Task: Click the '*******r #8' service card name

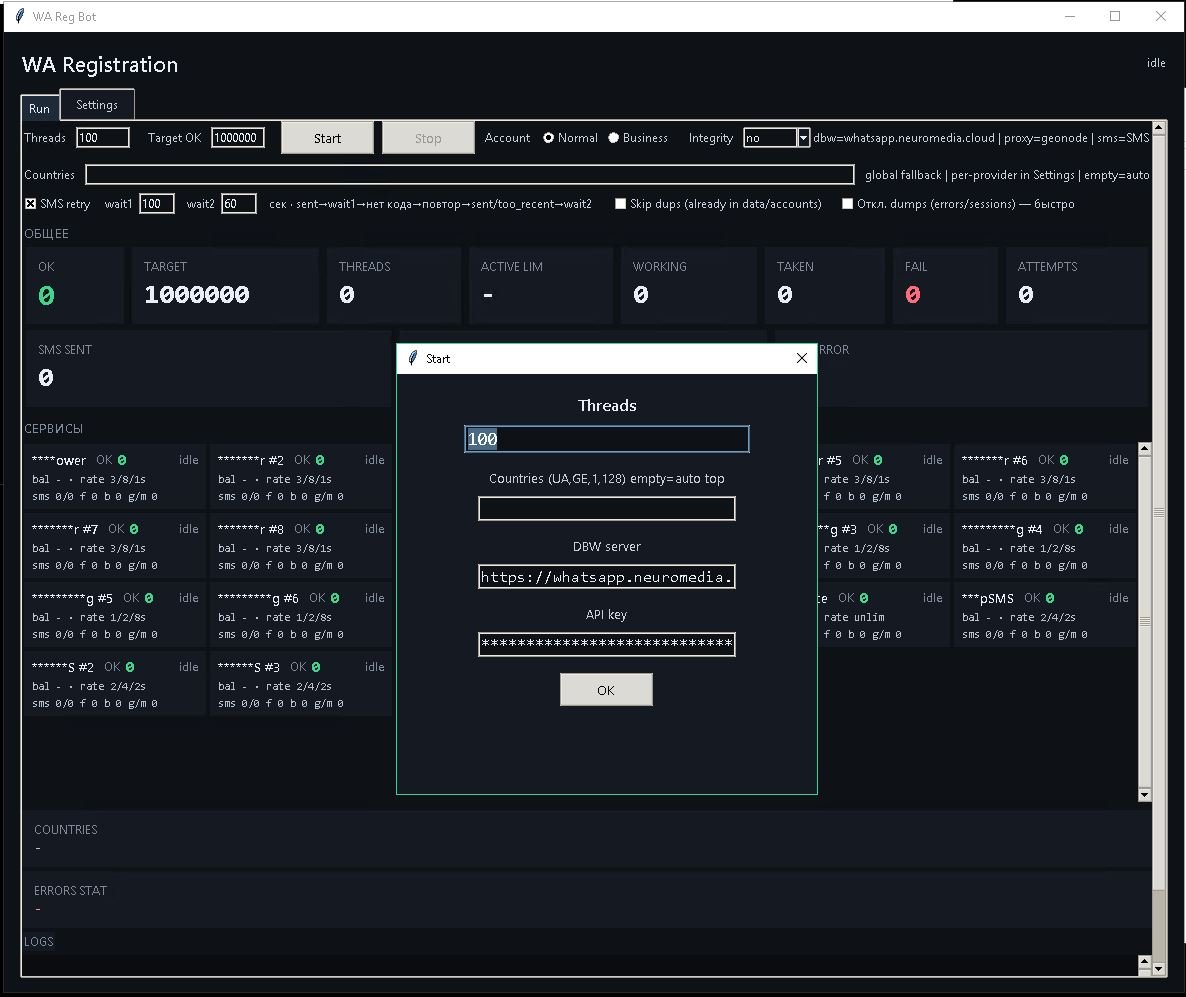Action: pos(250,529)
